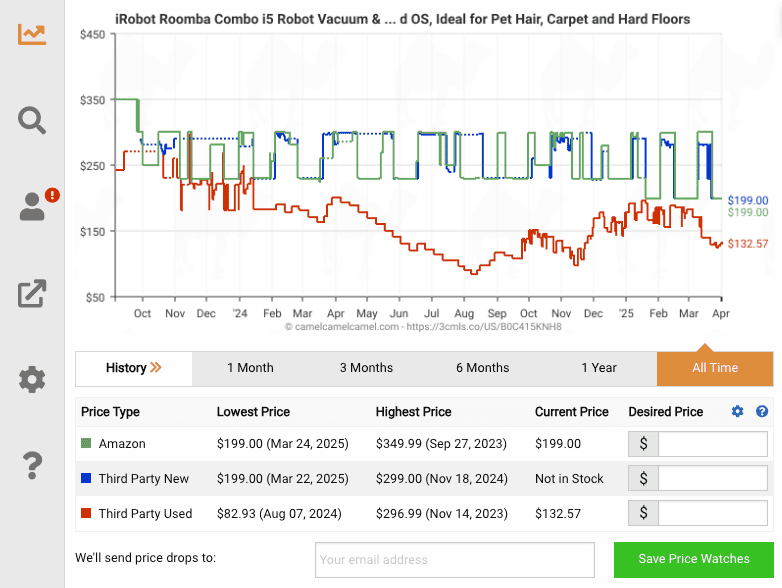Toggle the red Third Party Used swatch

[86, 514]
